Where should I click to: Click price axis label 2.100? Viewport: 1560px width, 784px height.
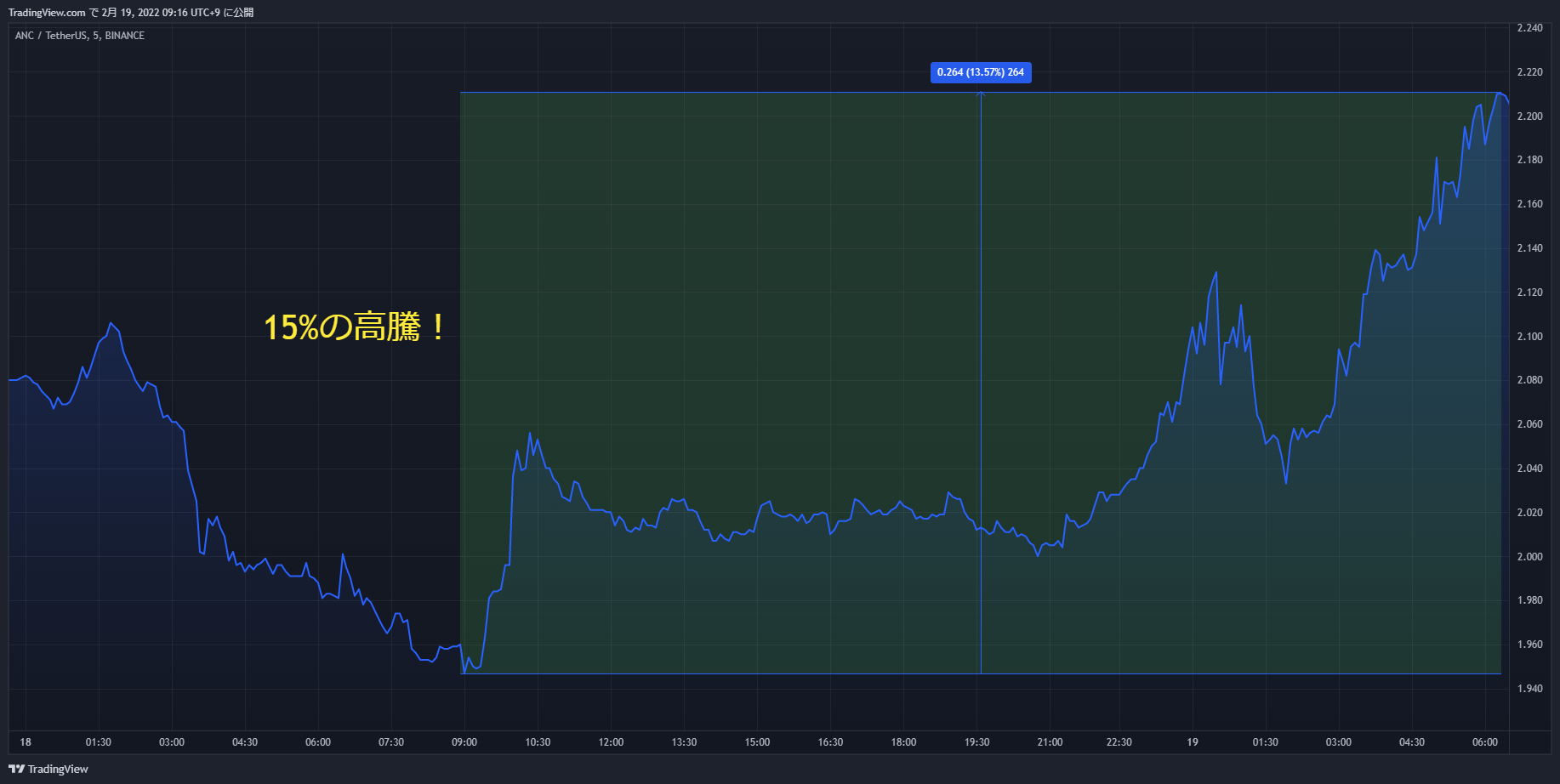[1529, 337]
